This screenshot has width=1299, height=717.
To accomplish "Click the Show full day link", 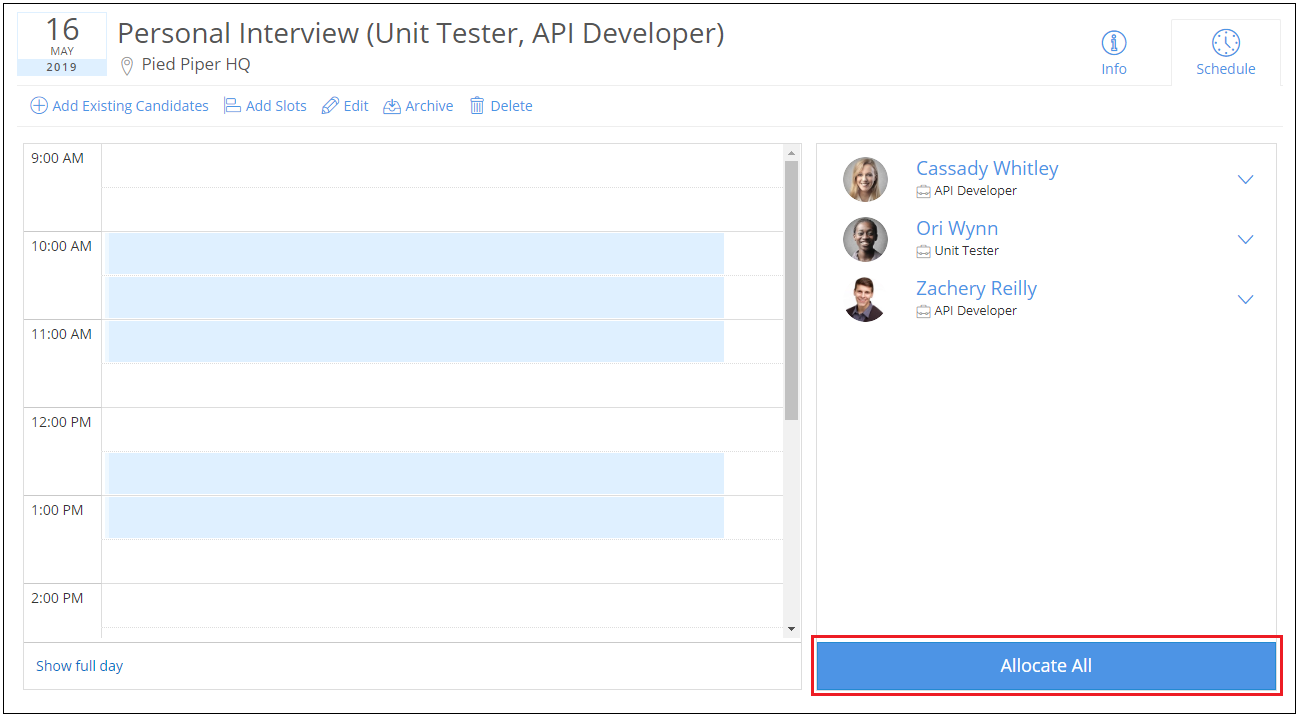I will point(80,666).
